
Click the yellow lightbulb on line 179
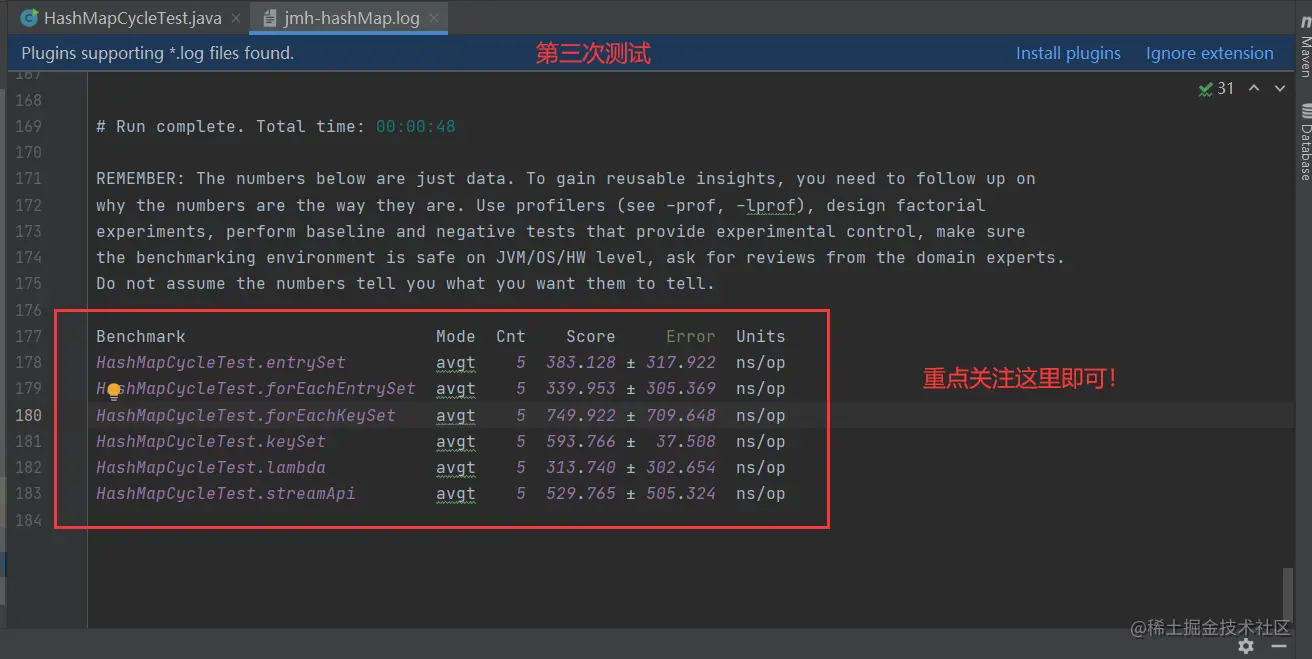pyautogui.click(x=114, y=391)
